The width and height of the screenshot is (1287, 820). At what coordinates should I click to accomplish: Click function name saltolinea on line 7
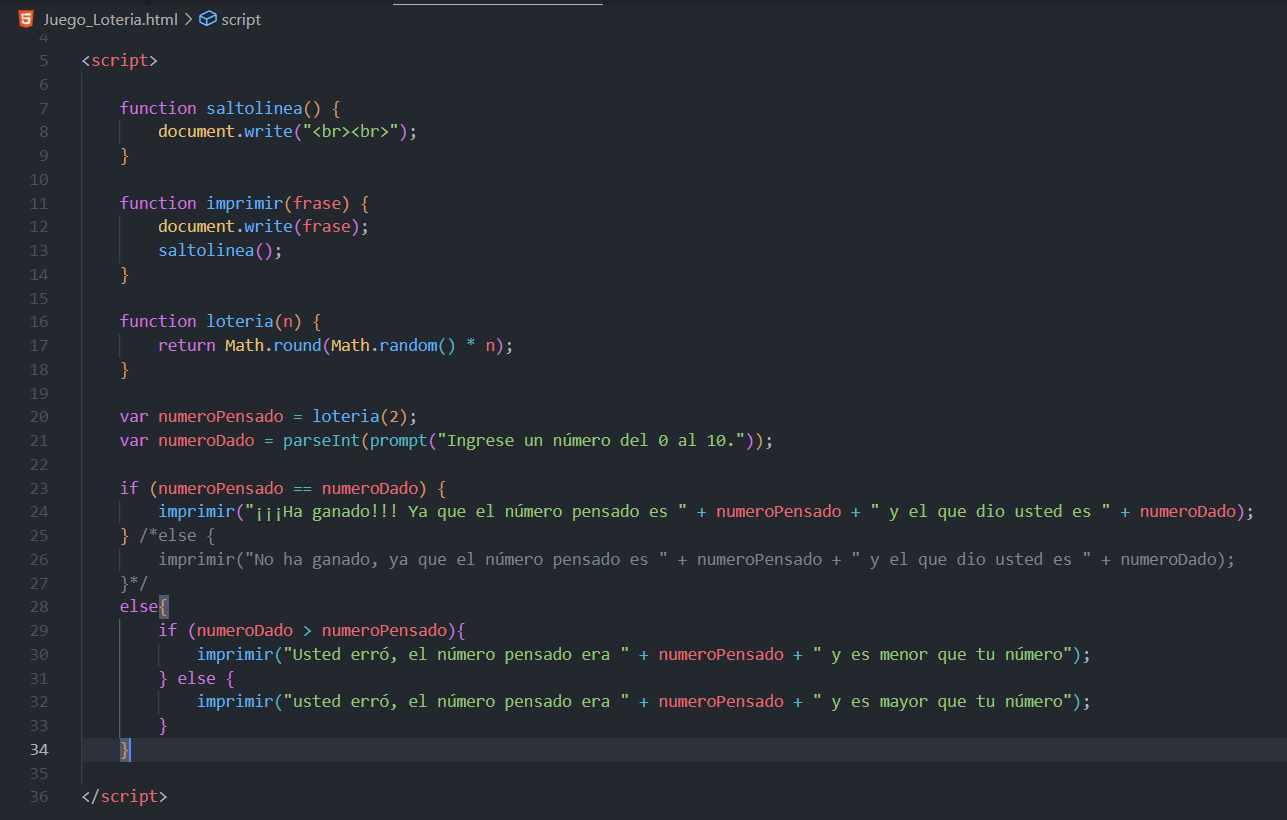coord(254,108)
